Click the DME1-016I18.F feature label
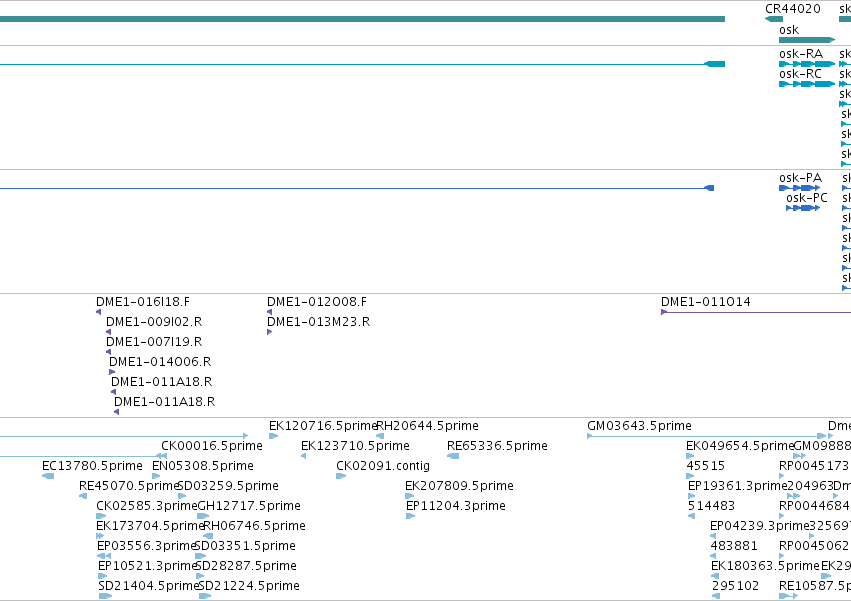This screenshot has height=601, width=851. point(143,302)
